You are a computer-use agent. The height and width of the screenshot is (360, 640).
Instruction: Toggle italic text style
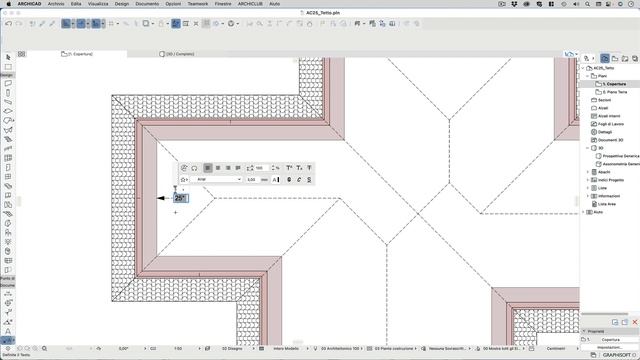pos(299,180)
